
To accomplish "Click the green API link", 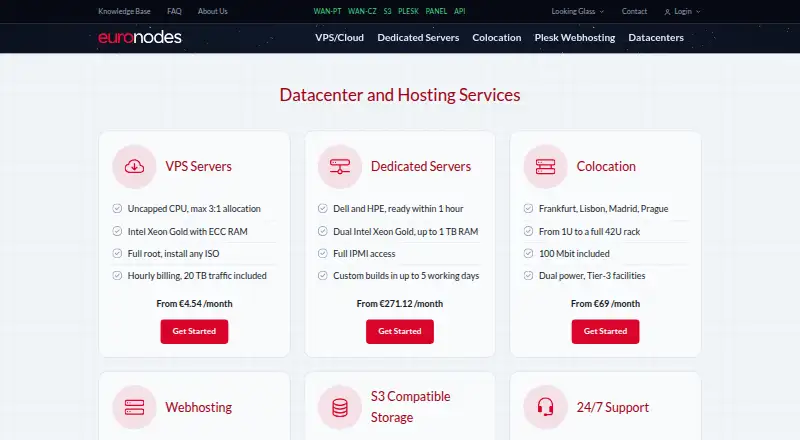I will pos(460,11).
